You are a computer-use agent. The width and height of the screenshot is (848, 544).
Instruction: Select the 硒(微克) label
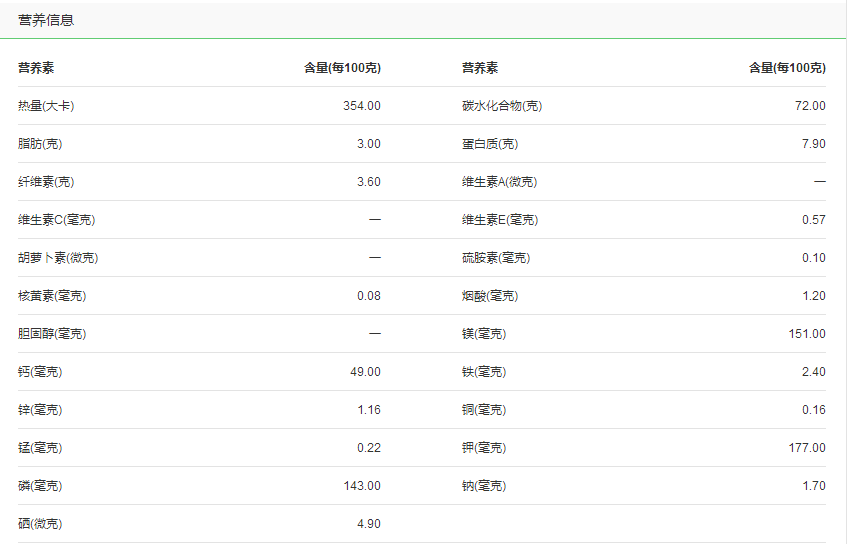[40, 524]
